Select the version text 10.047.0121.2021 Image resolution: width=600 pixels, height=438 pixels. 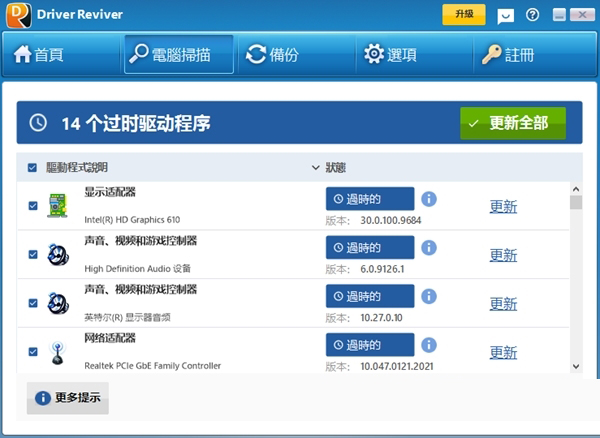point(397,366)
